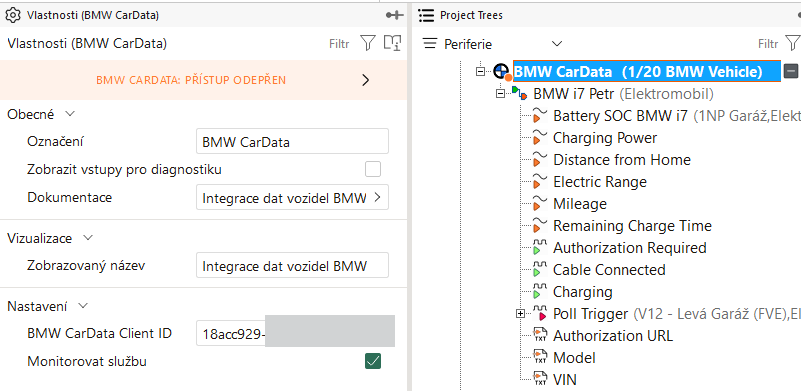Click the Project Trees panel title
The width and height of the screenshot is (801, 391).
tap(472, 15)
